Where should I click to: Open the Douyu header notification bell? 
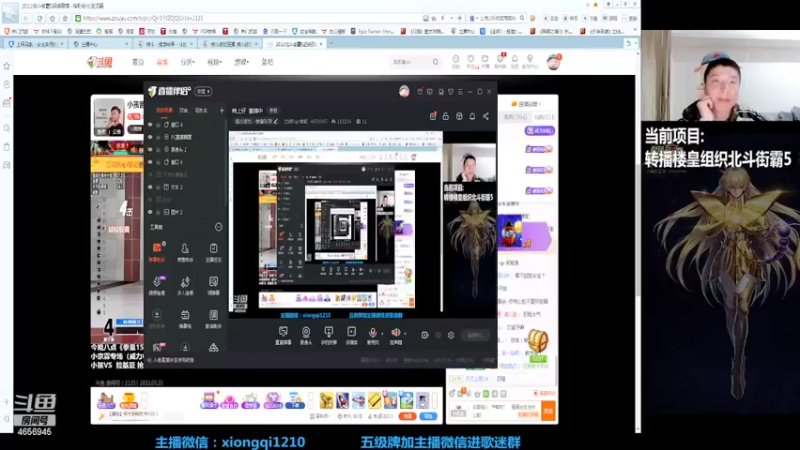point(515,61)
